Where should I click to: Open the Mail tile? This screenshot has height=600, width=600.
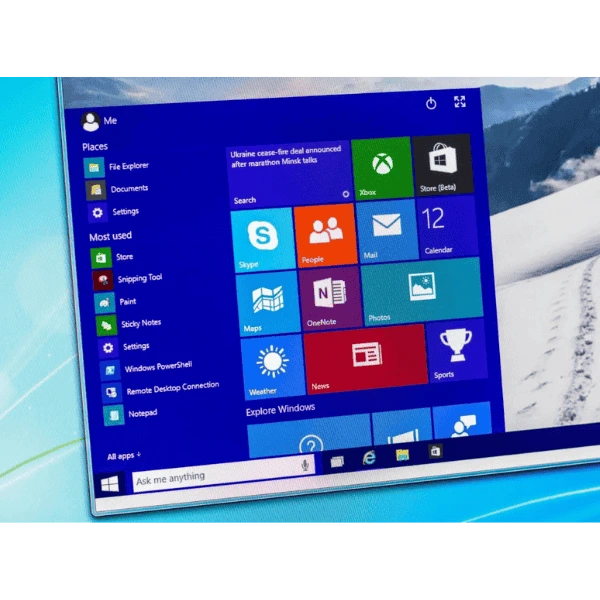click(386, 231)
